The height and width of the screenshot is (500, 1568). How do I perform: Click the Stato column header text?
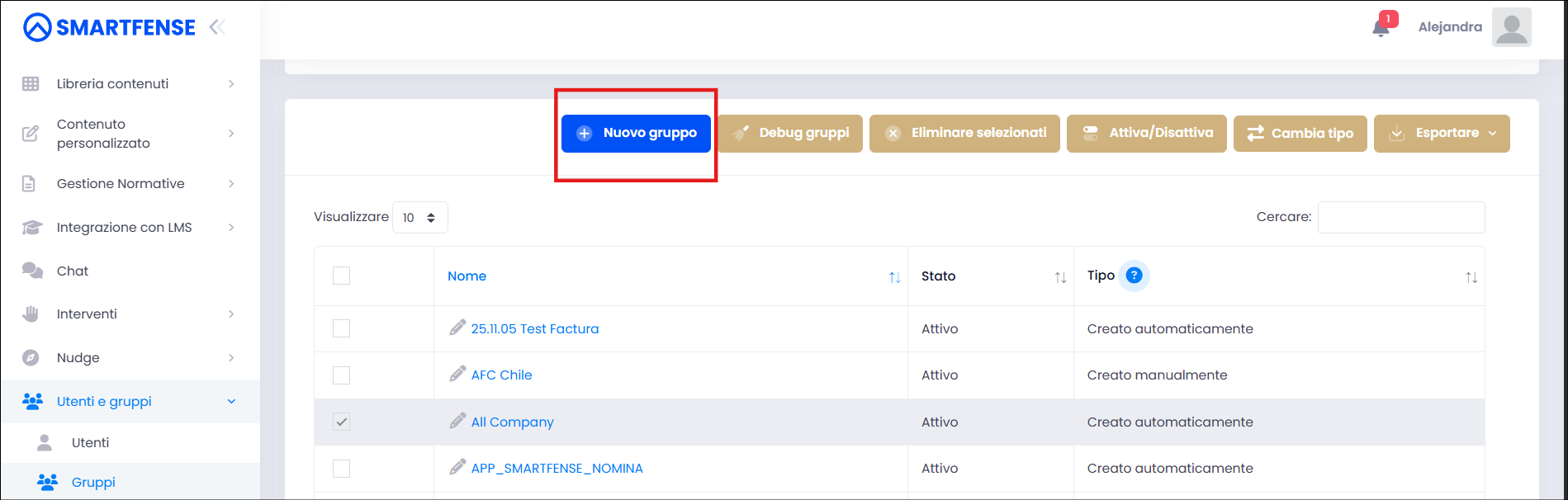point(938,276)
